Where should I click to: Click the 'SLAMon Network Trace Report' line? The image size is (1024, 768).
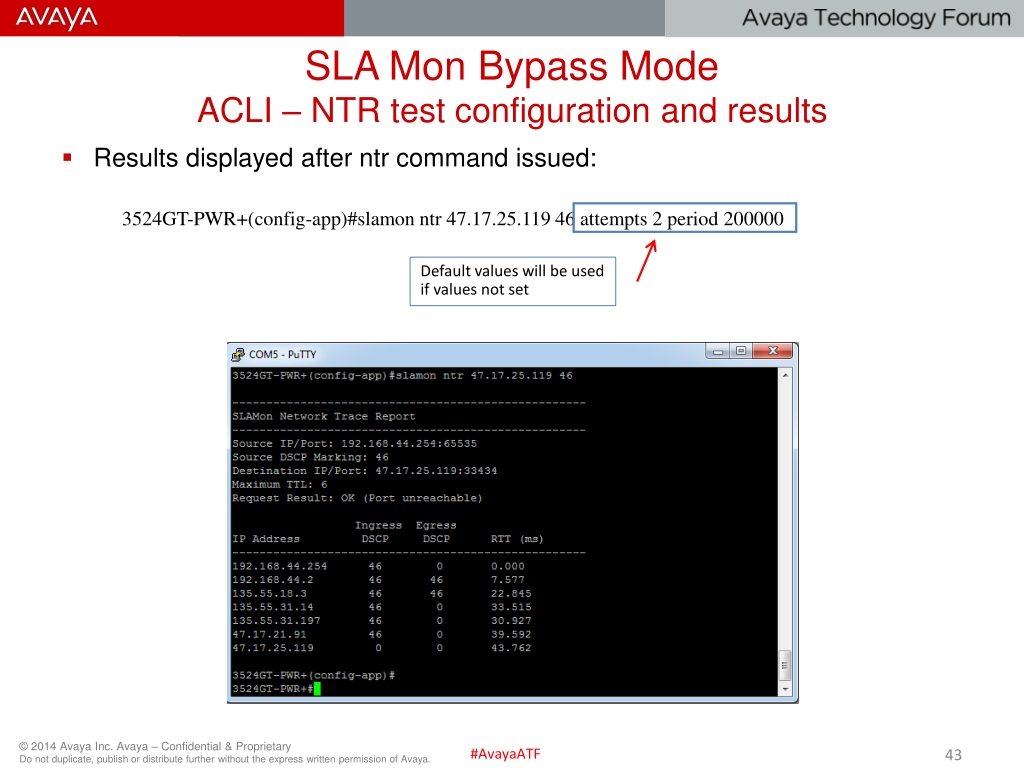(323, 416)
